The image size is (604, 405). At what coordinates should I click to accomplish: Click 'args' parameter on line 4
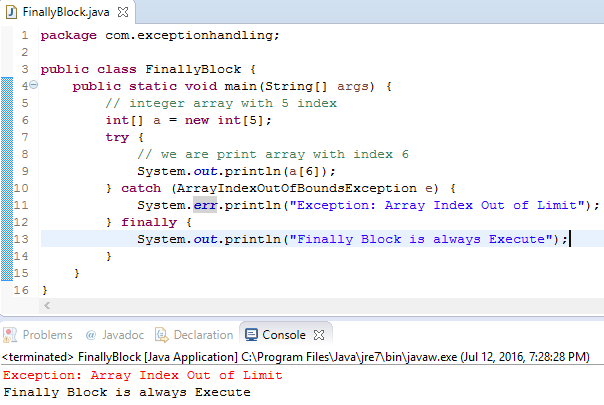point(352,86)
